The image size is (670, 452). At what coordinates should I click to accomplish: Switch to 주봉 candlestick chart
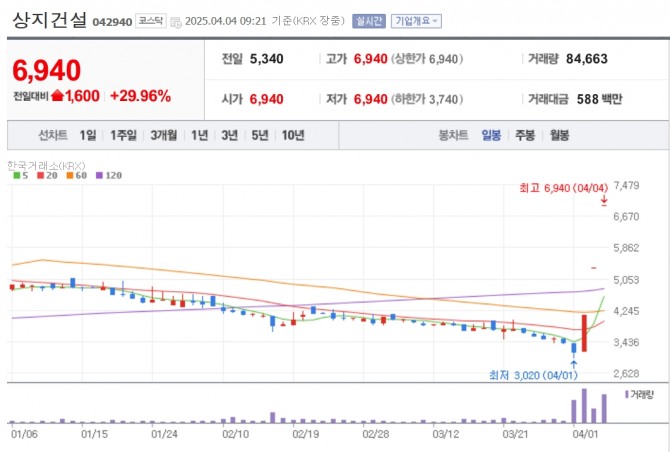pyautogui.click(x=525, y=135)
